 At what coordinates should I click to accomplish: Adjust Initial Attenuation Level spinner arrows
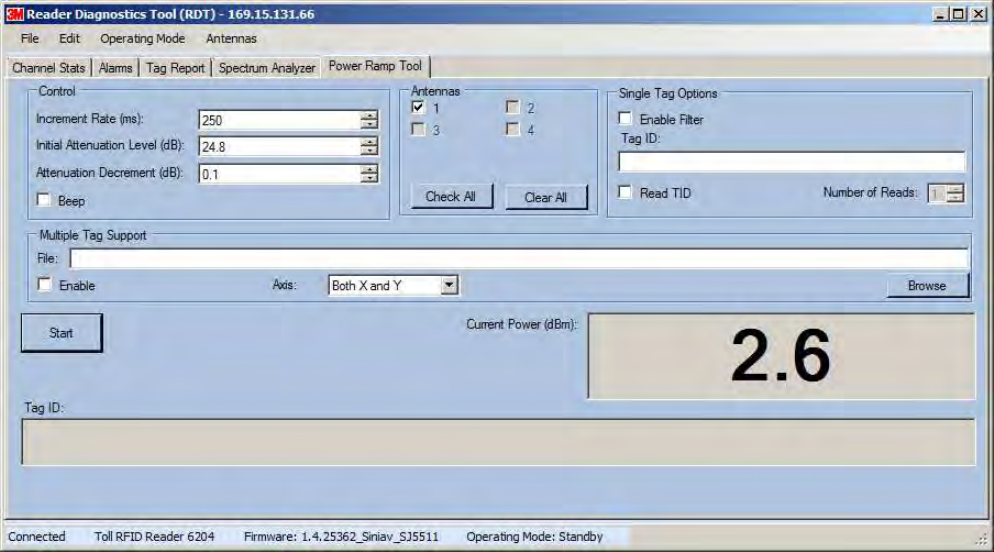pos(369,146)
